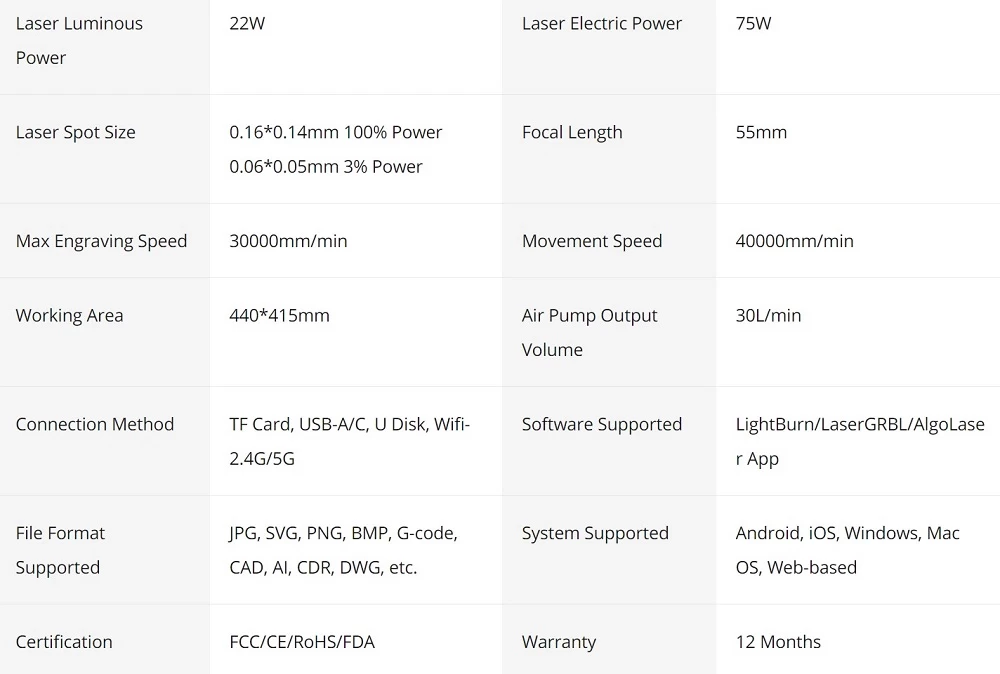Click the Working Area label

click(x=69, y=316)
